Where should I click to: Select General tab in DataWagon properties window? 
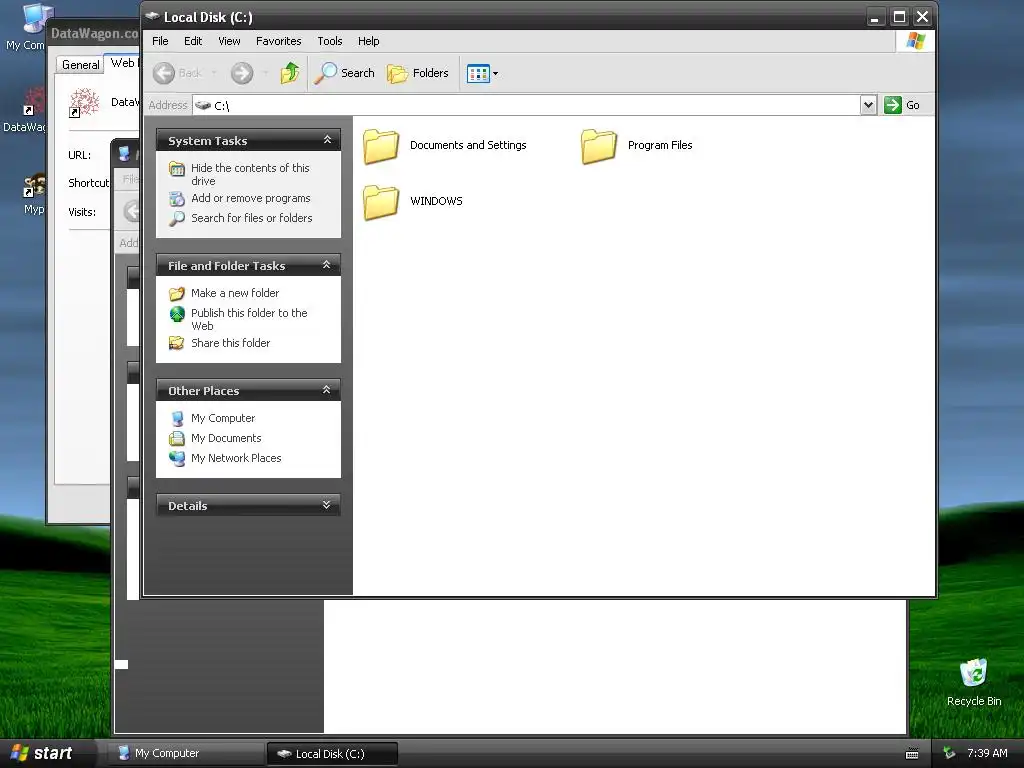pos(81,64)
